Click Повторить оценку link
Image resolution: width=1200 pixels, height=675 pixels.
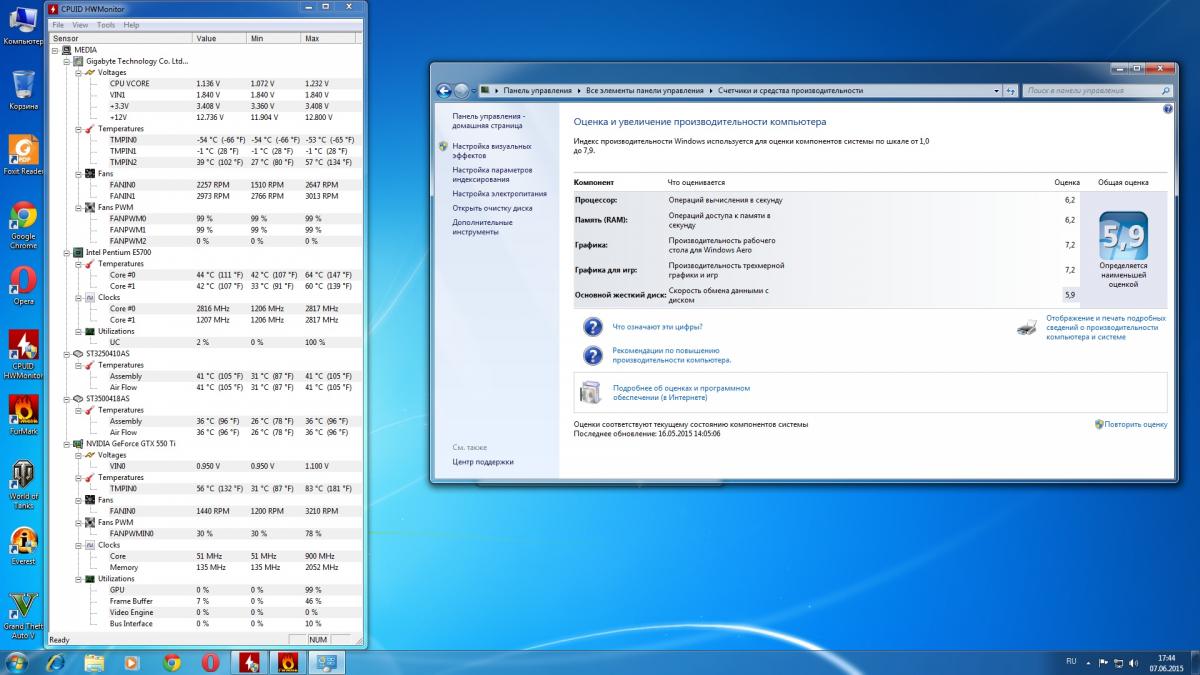(x=1136, y=424)
